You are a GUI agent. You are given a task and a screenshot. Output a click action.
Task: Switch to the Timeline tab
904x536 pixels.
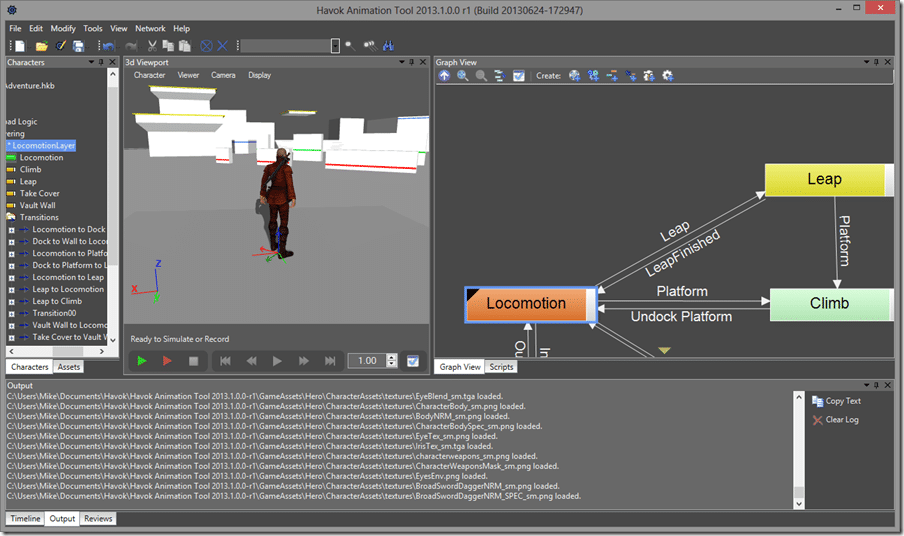[25, 518]
